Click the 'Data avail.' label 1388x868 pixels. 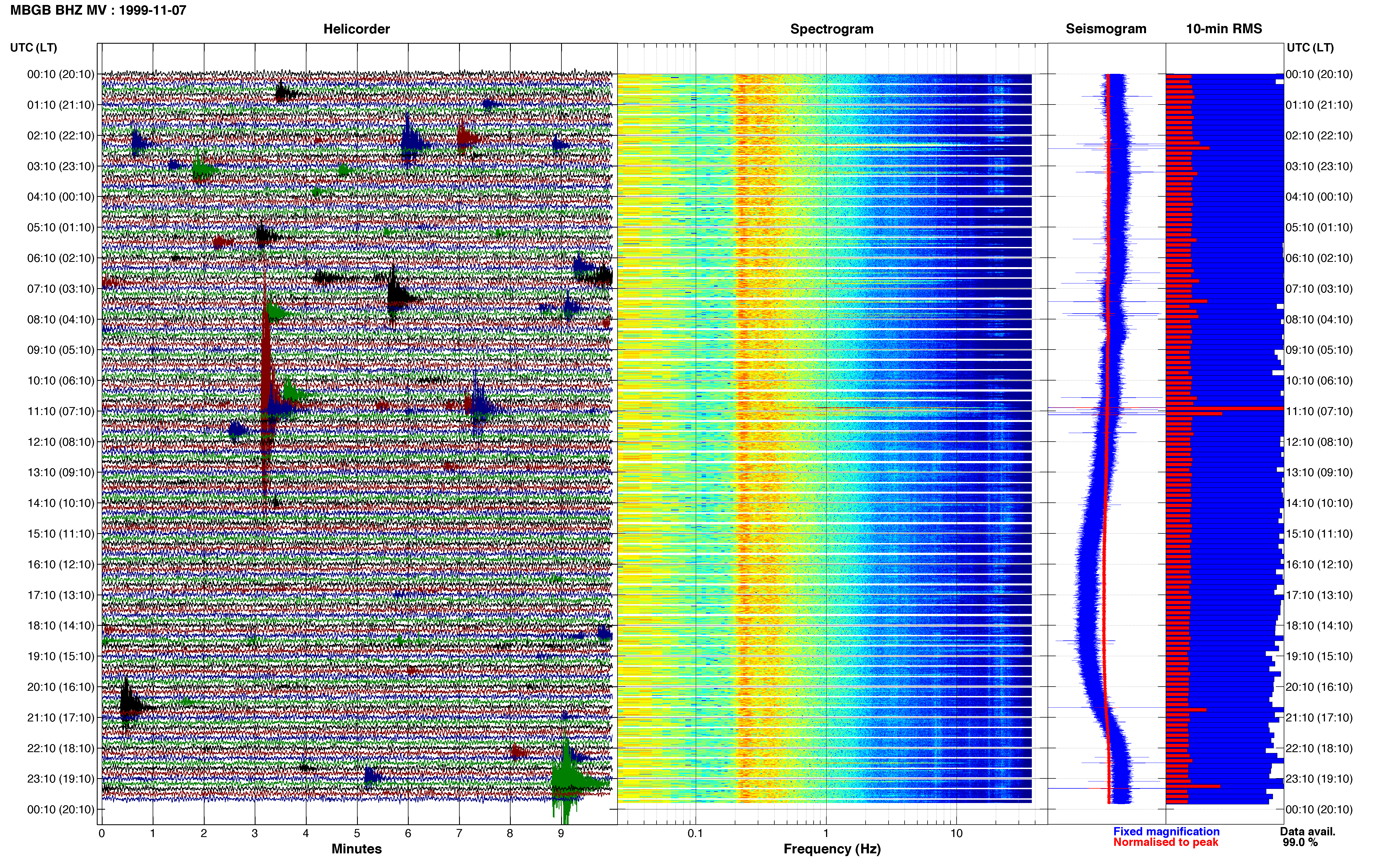pos(1308,832)
